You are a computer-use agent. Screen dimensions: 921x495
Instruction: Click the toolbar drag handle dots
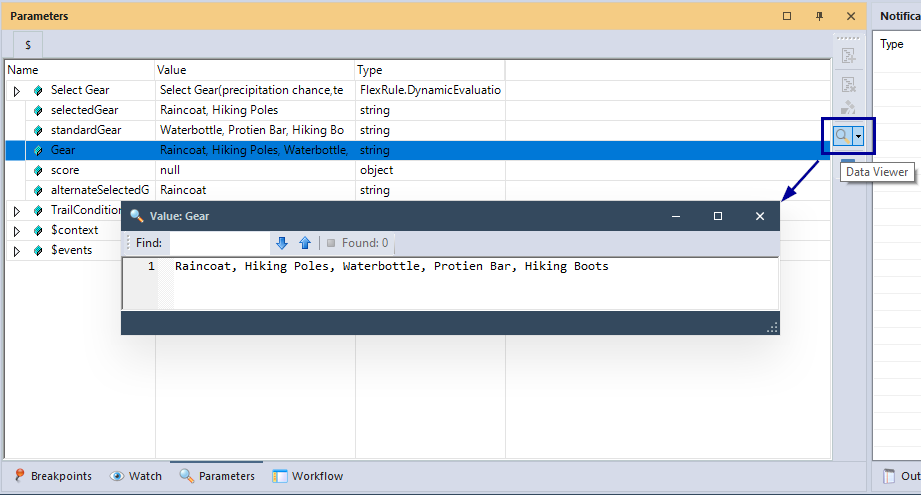pyautogui.click(x=848, y=38)
